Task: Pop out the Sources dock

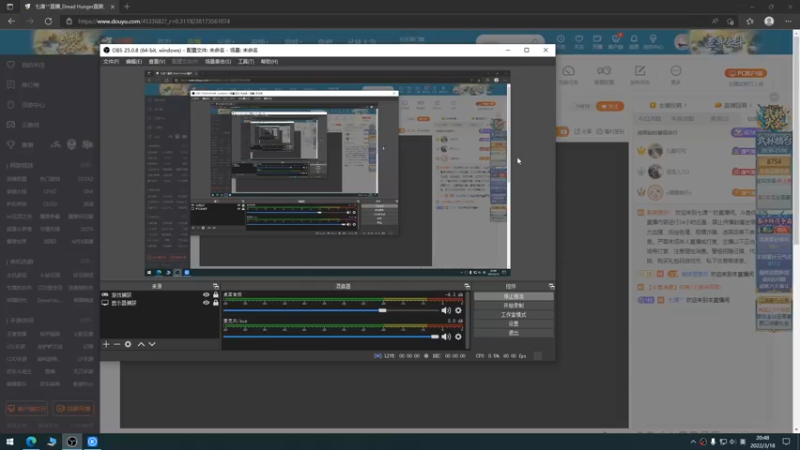Action: [x=216, y=286]
